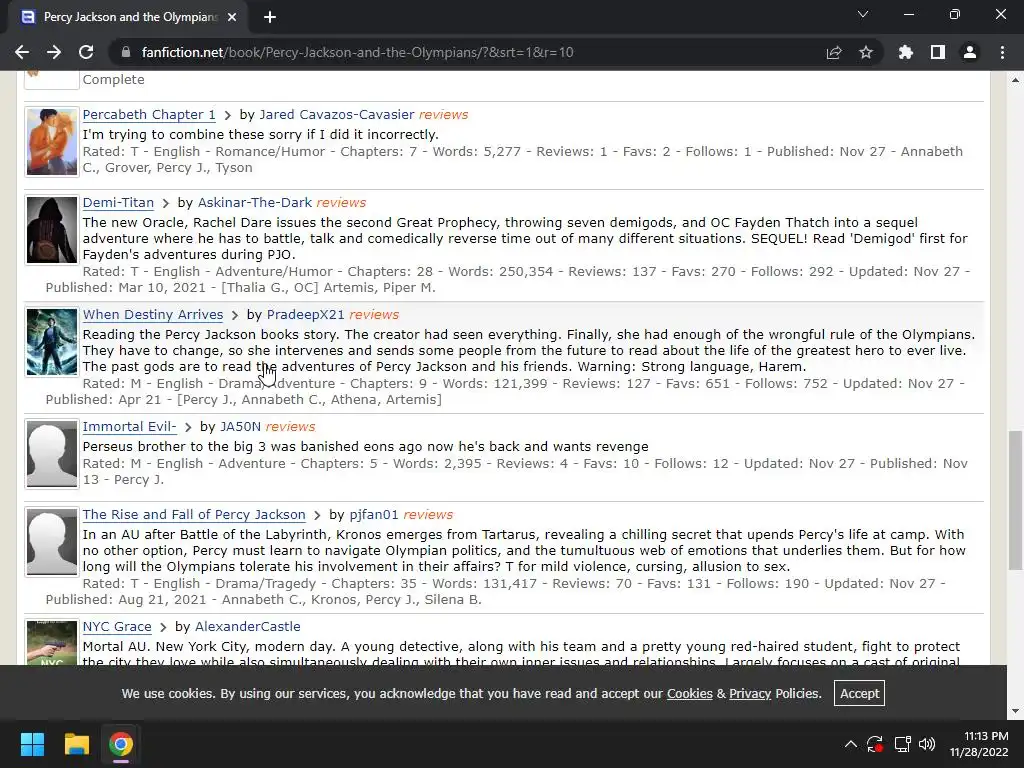Jump to latest chapter of When Destiny Arrives
This screenshot has width=1024, height=768.
(x=235, y=315)
